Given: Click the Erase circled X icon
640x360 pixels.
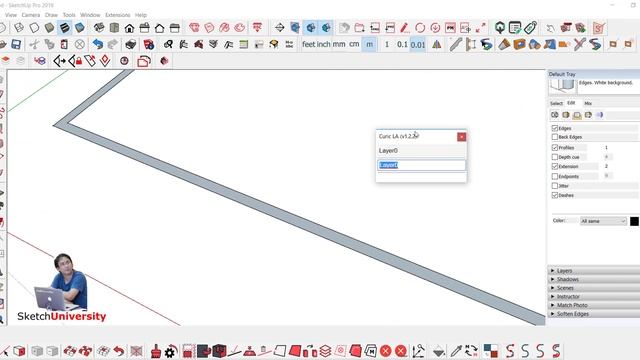Looking at the screenshot, I should point(80,44).
